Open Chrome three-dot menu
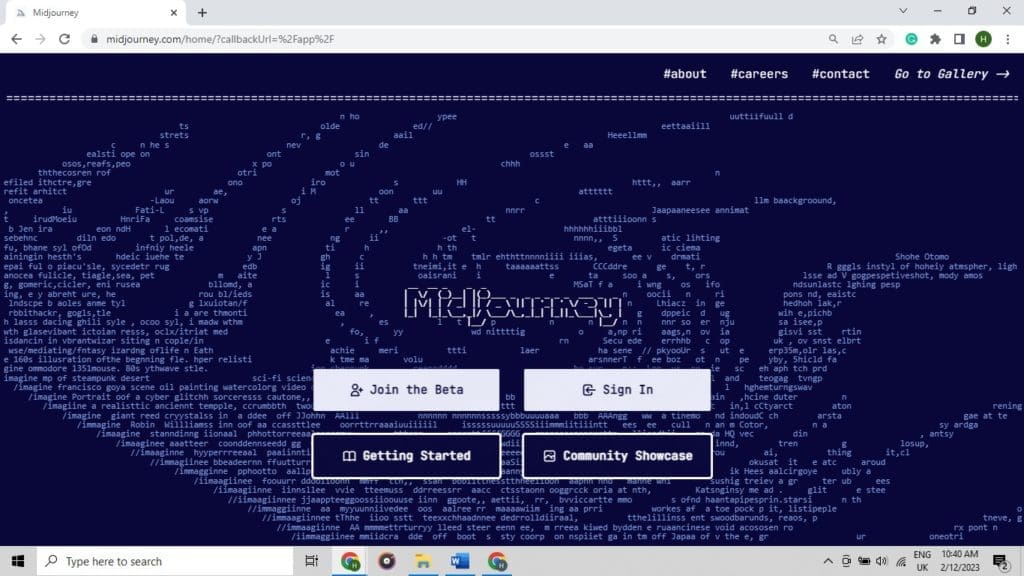The height and width of the screenshot is (576, 1024). 1008,39
